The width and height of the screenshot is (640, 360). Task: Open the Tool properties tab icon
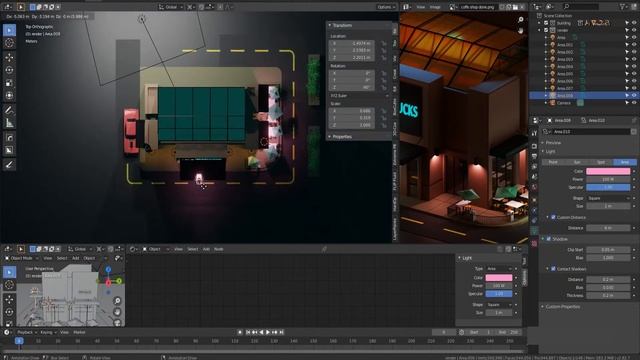[534, 133]
